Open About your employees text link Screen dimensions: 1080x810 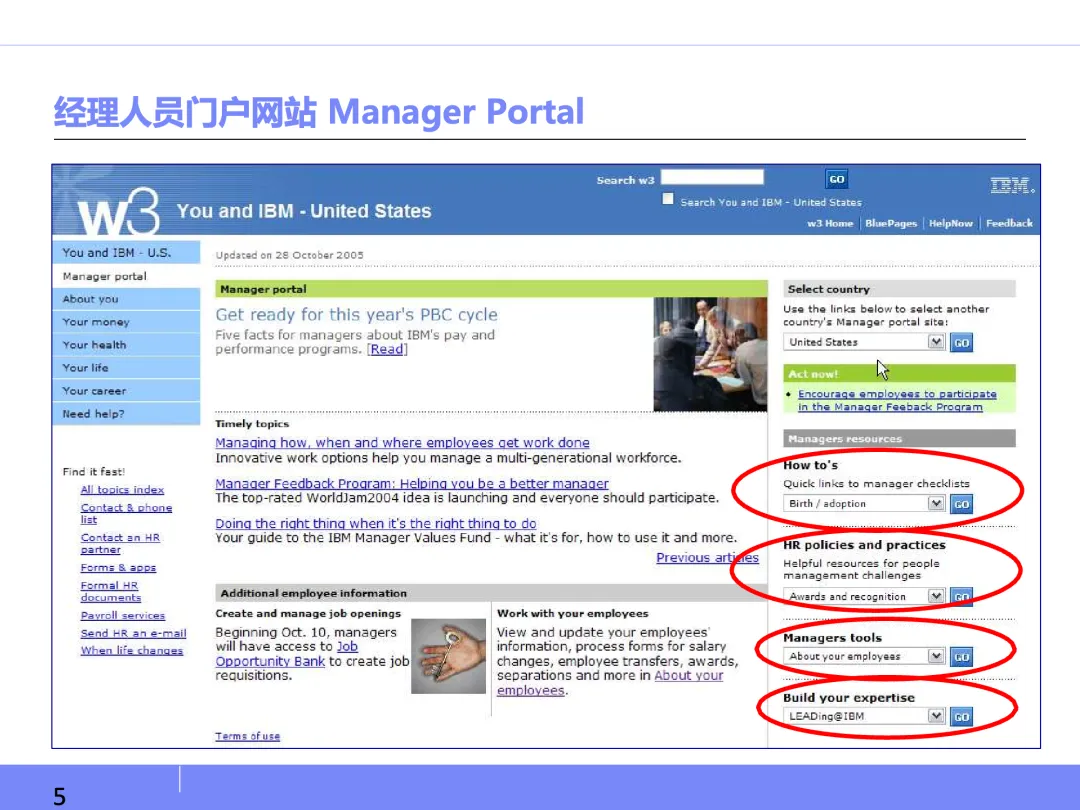[610, 683]
